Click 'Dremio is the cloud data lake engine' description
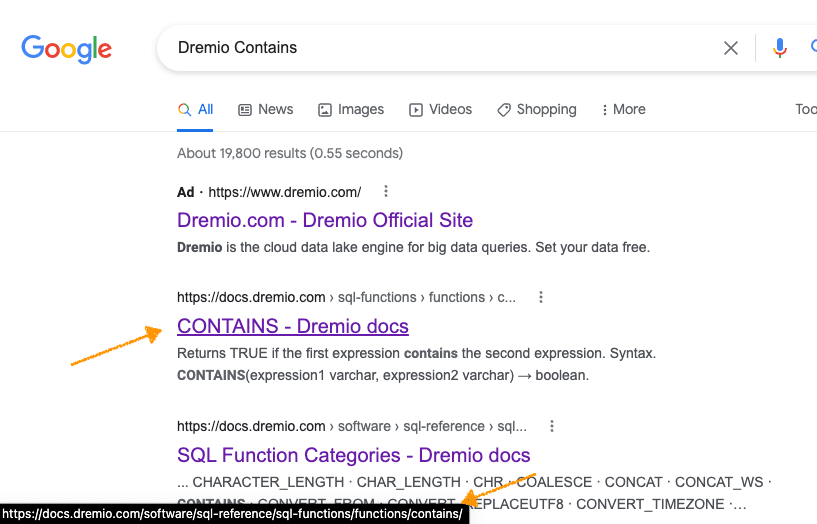This screenshot has height=524, width=817. 413,247
